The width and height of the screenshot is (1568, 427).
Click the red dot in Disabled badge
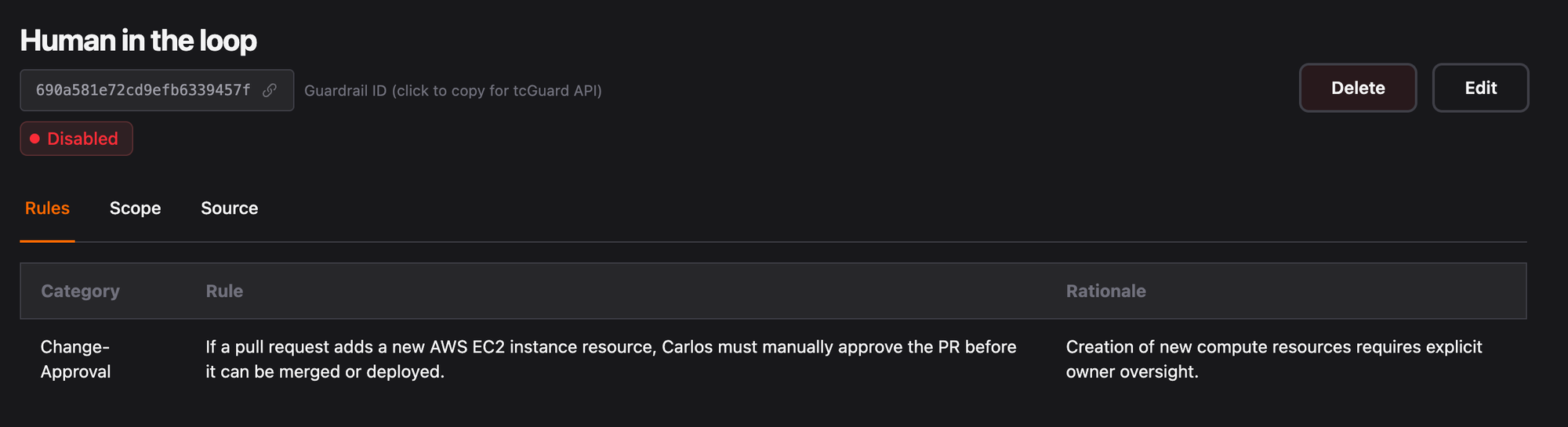tap(34, 139)
